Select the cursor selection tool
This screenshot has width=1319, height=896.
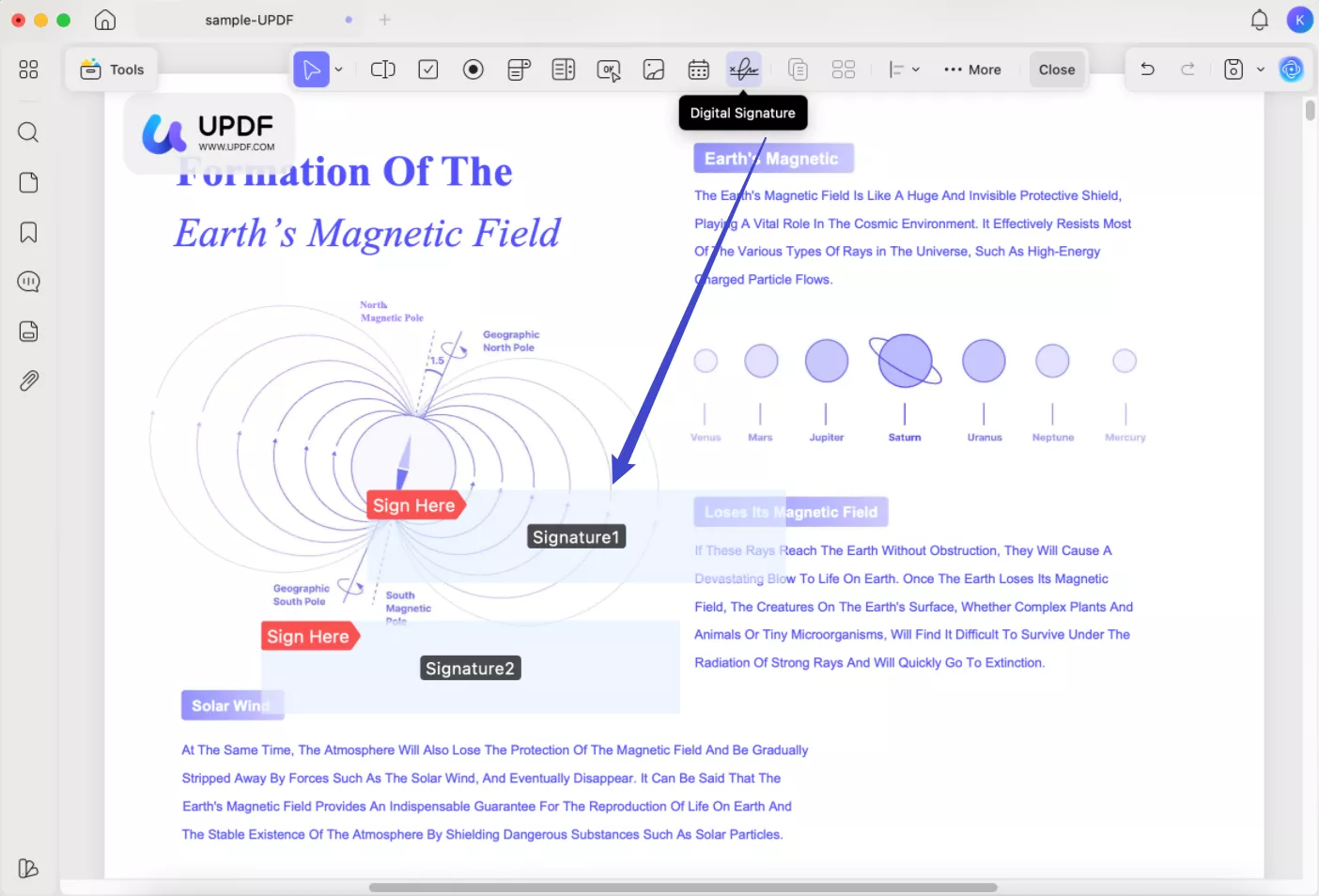pyautogui.click(x=311, y=70)
